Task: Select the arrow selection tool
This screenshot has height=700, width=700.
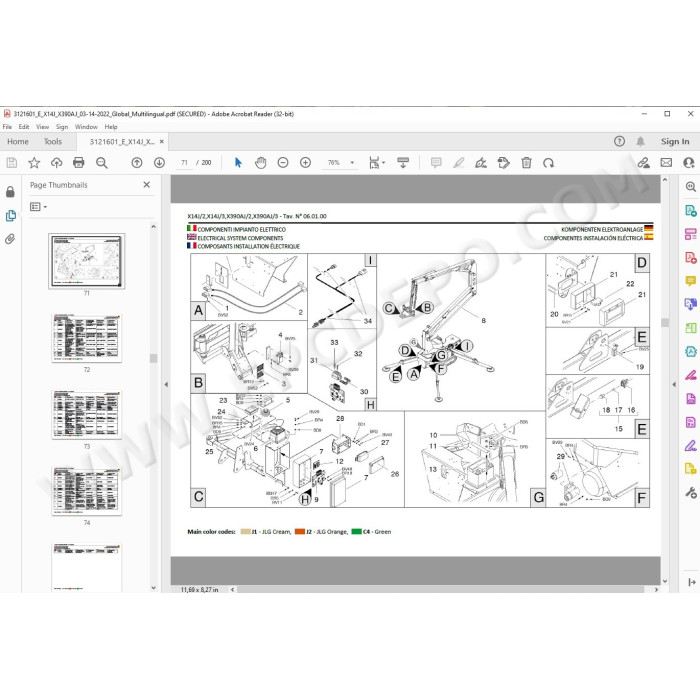Action: 238,163
